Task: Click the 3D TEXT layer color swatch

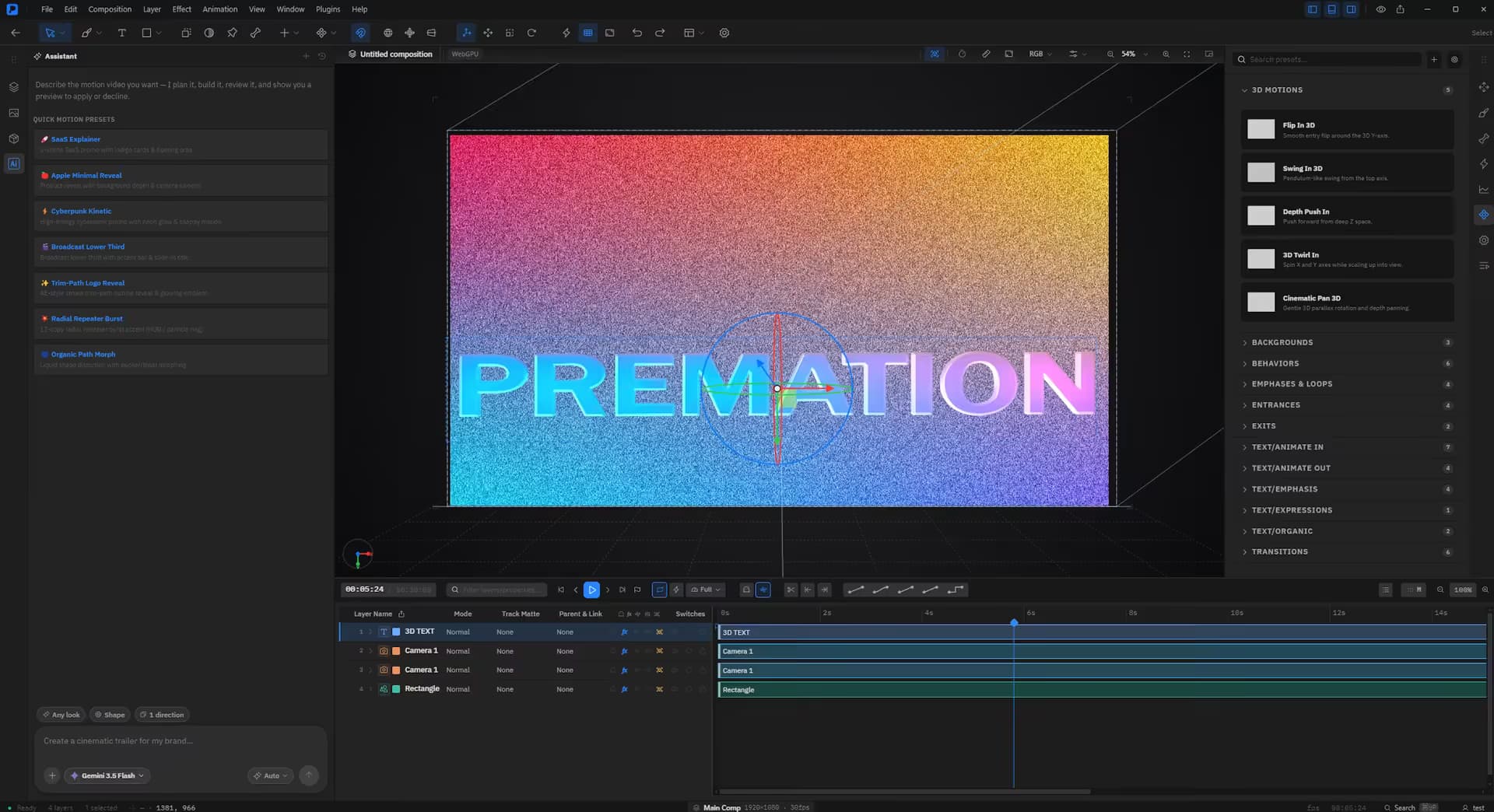Action: (396, 632)
